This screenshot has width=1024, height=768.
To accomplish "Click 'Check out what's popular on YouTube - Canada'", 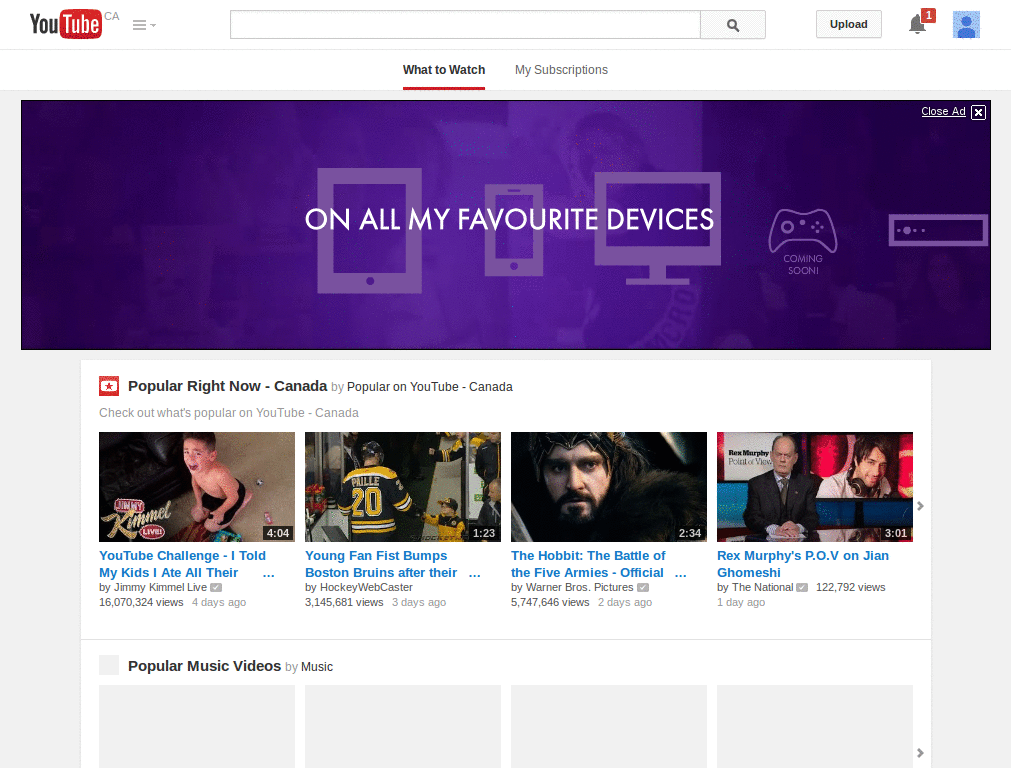I will point(229,413).
